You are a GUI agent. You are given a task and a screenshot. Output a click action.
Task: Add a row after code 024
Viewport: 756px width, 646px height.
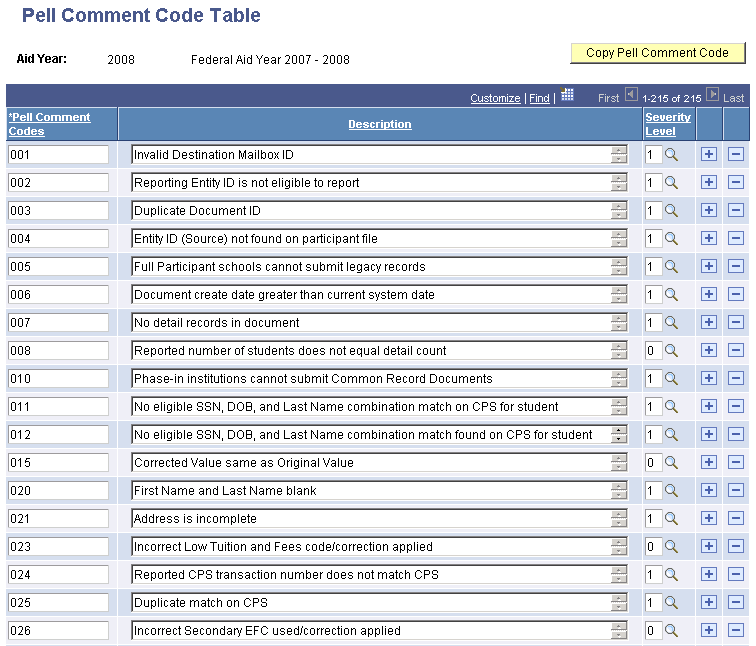709,574
